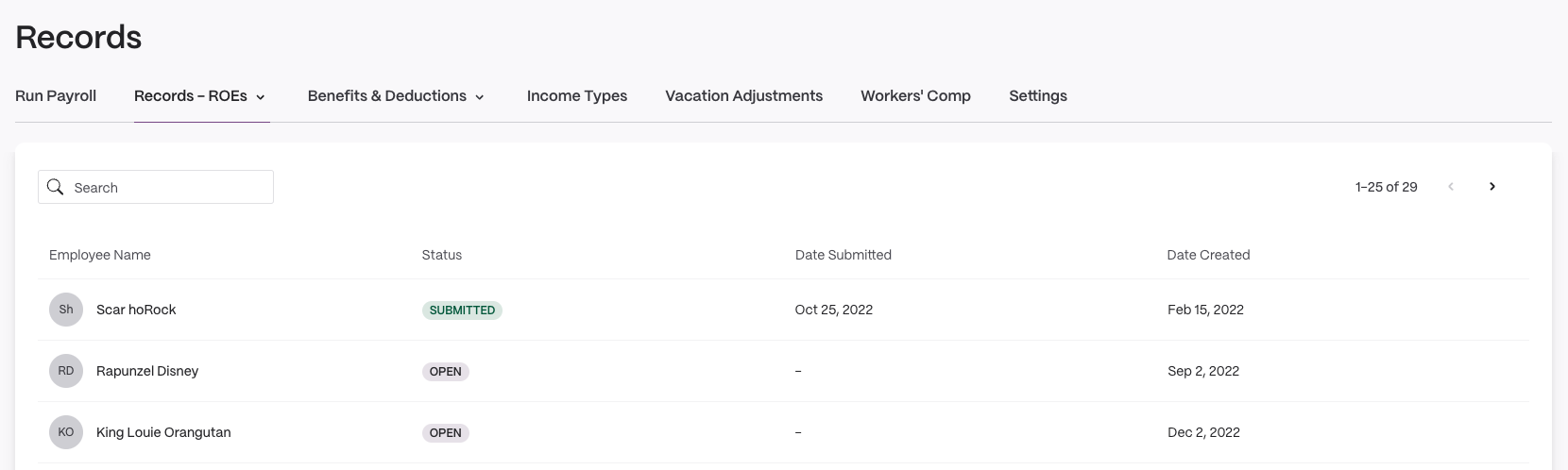Image resolution: width=1568 pixels, height=470 pixels.
Task: Expand the Records – ROEs dropdown chevron
Action: coord(261,96)
